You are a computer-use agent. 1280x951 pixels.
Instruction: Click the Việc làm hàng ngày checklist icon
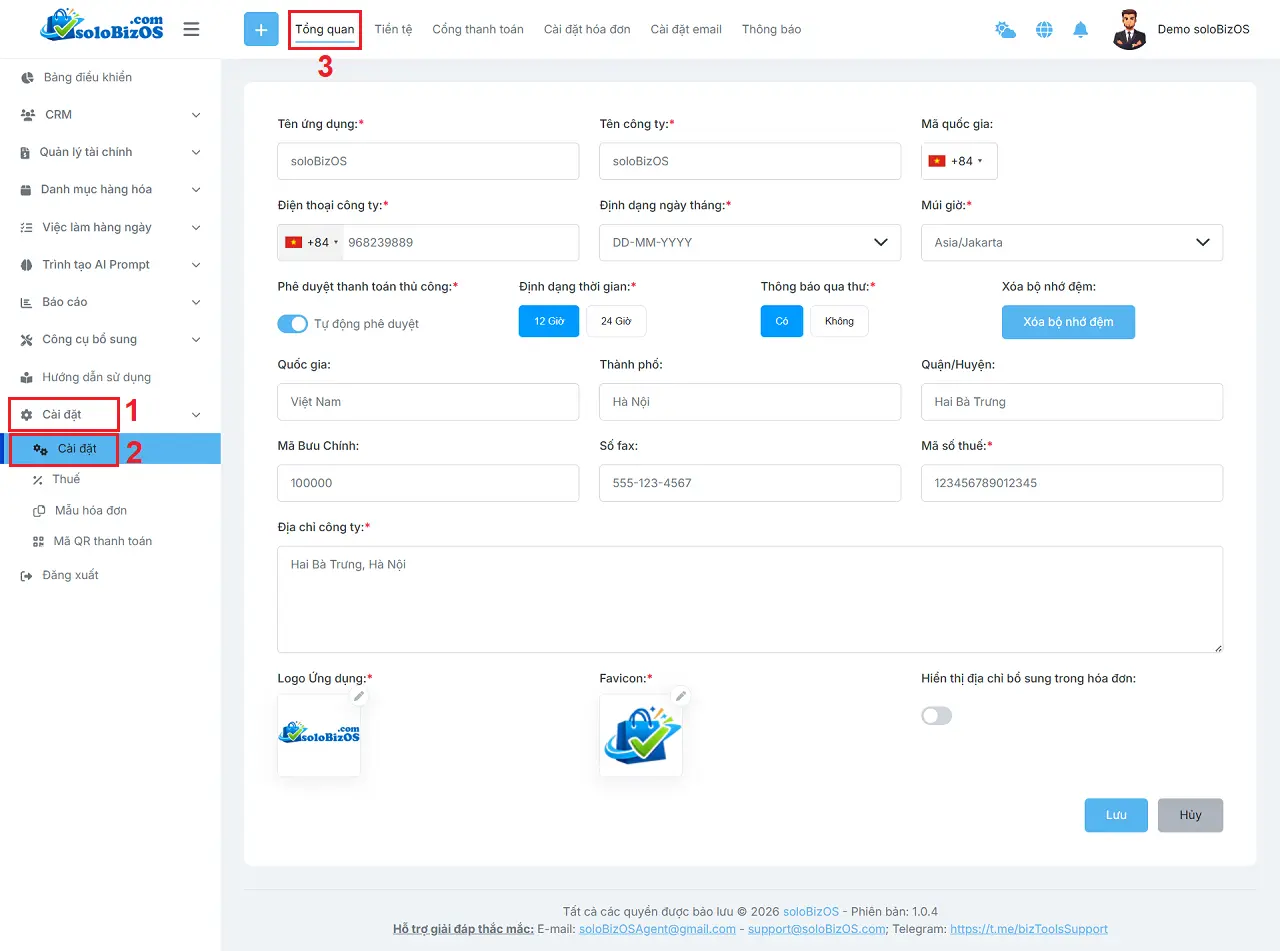click(27, 227)
